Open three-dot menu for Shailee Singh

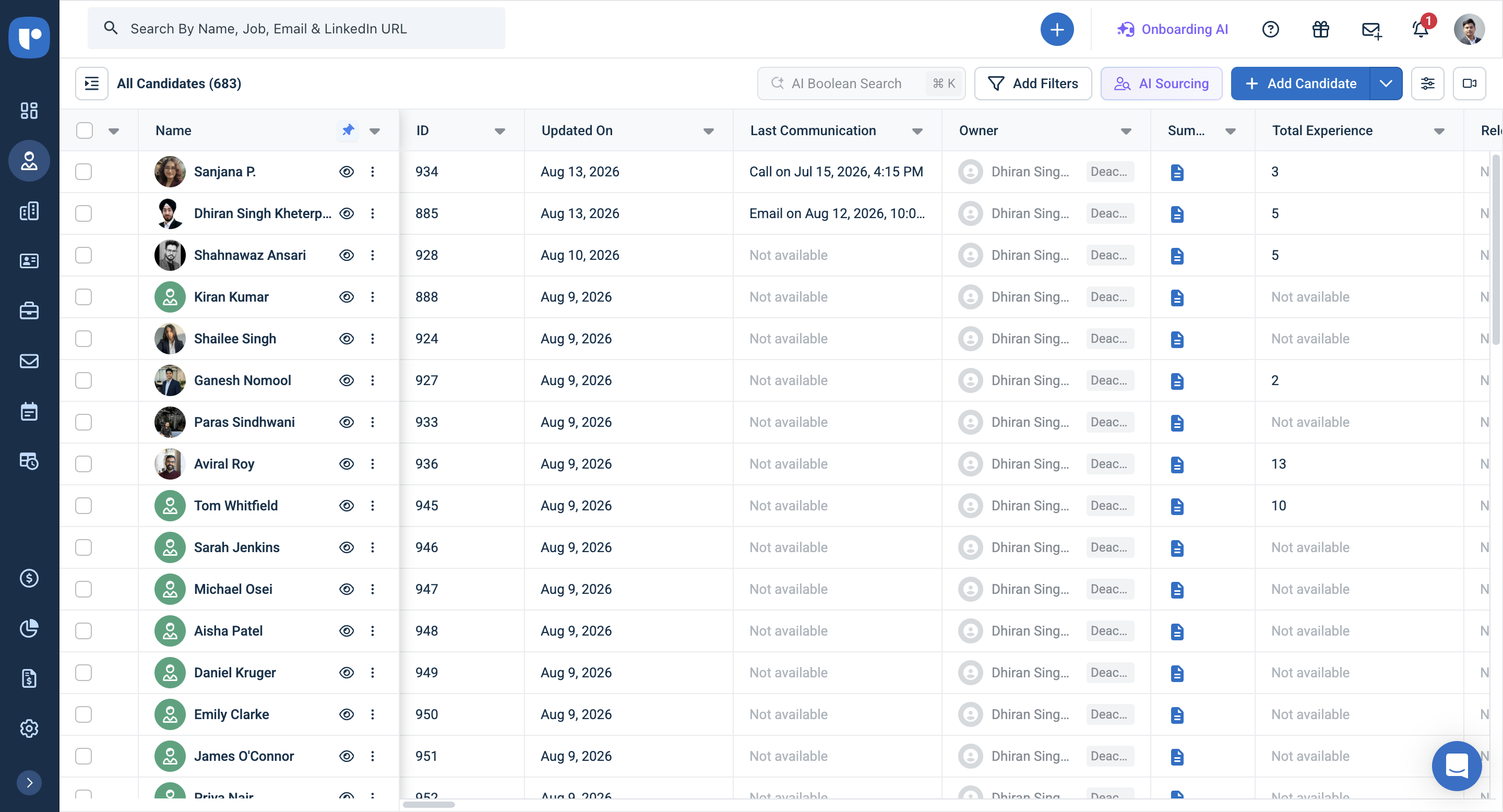(x=372, y=339)
